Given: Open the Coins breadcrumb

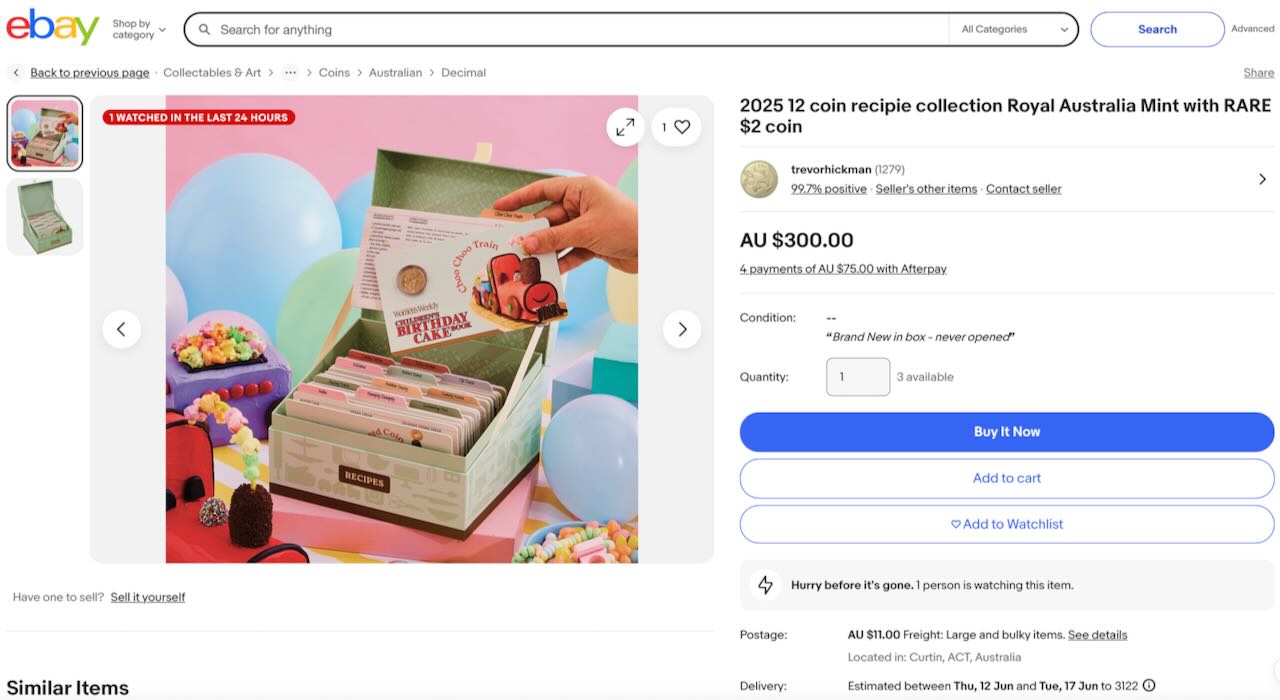Looking at the screenshot, I should point(334,73).
